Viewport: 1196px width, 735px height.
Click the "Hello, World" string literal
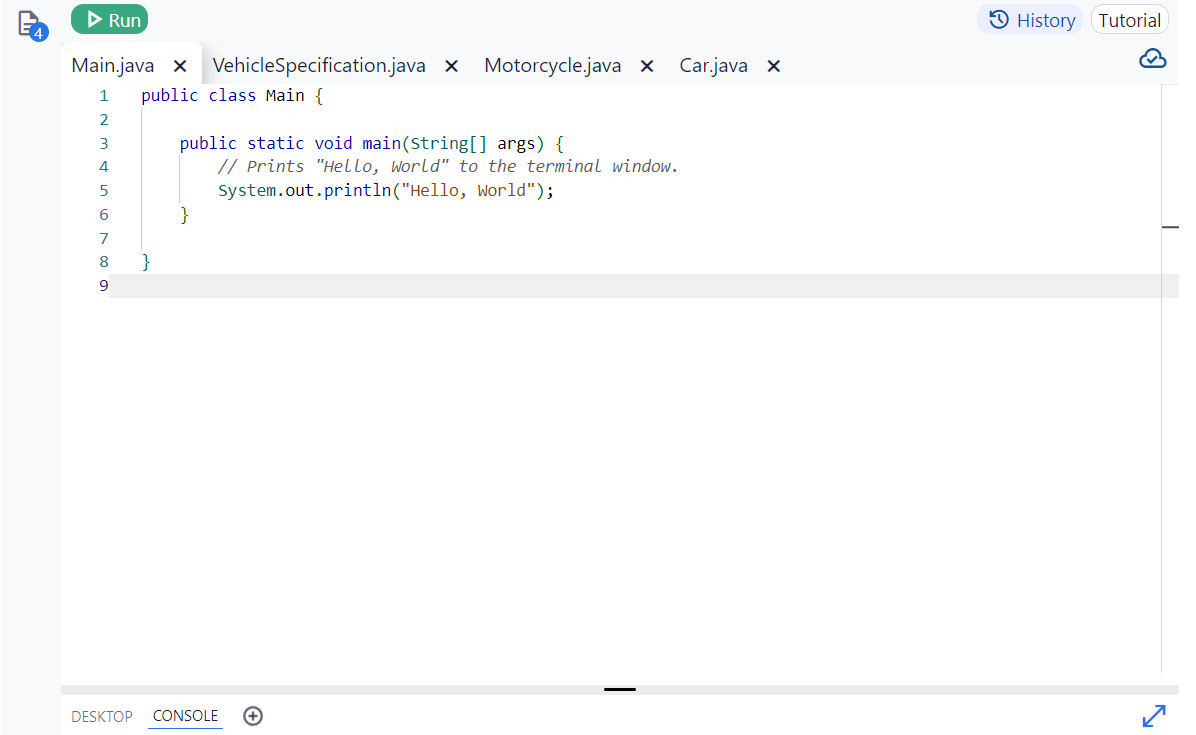coord(468,191)
